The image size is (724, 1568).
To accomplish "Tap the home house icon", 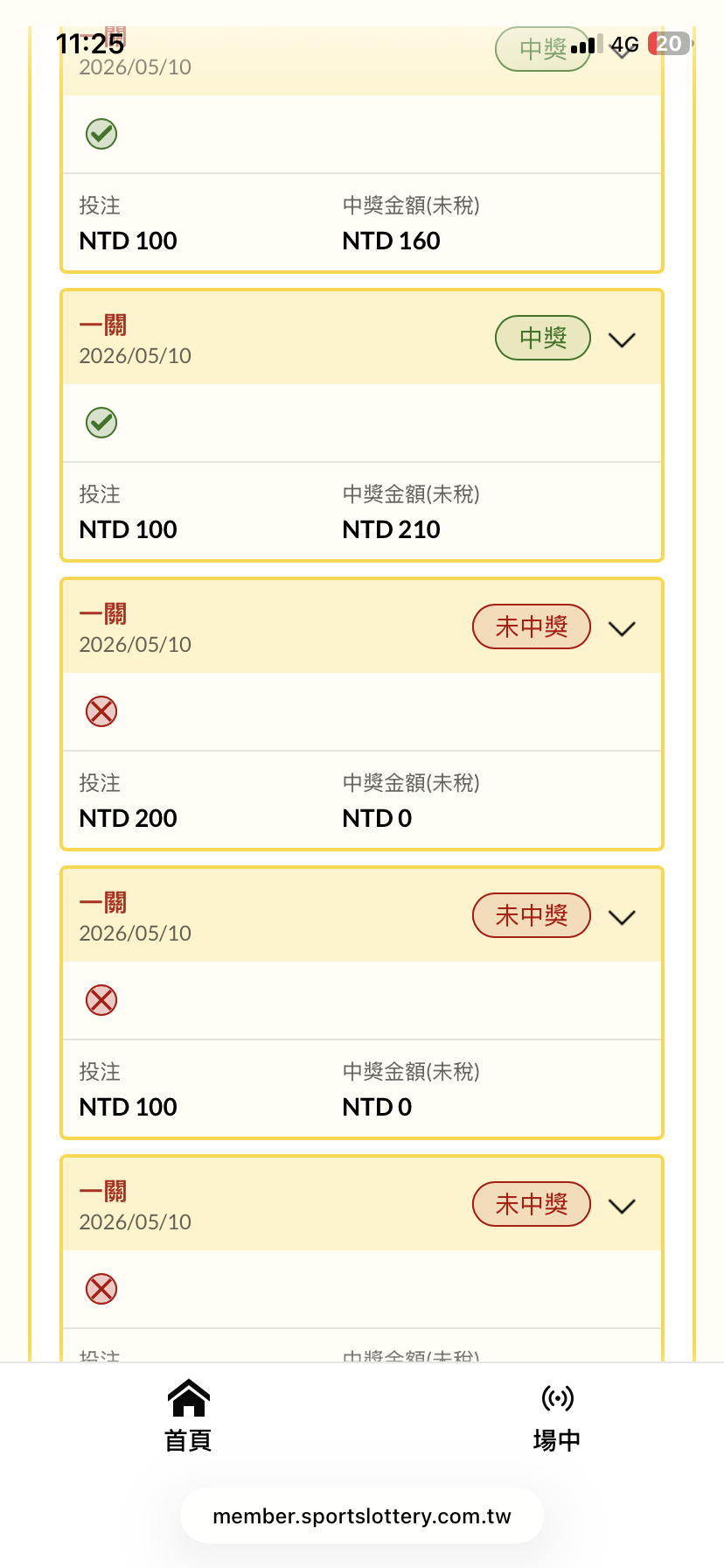I will 189,1397.
